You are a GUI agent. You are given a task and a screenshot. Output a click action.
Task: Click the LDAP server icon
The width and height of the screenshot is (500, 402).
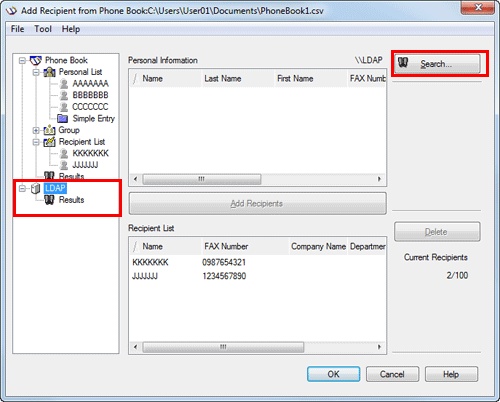coord(35,188)
